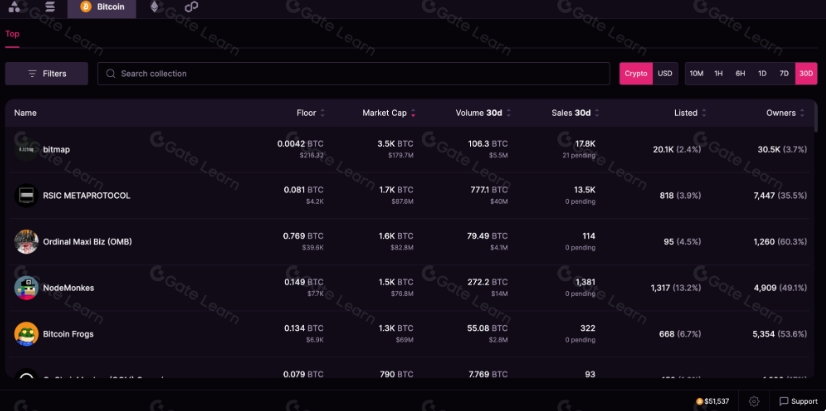Click Bitcoin Frogs floor 0.134 BTC

pos(304,328)
